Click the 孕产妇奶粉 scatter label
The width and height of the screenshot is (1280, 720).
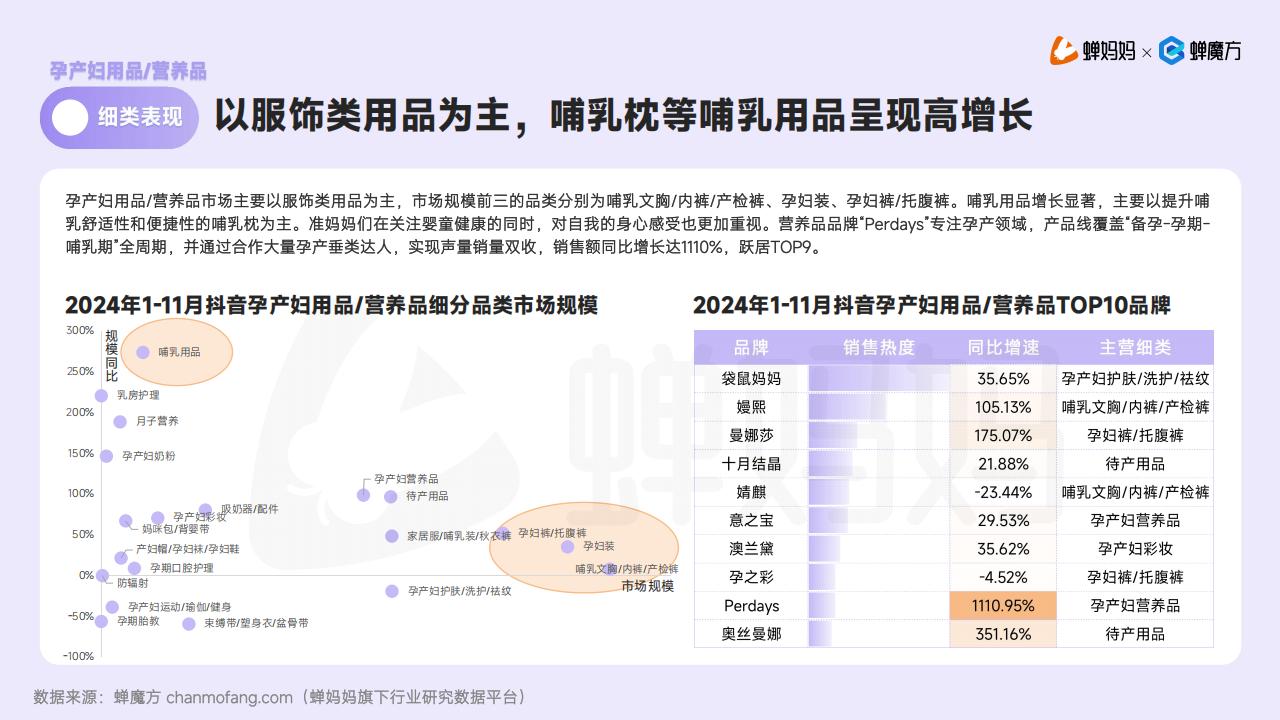149,456
